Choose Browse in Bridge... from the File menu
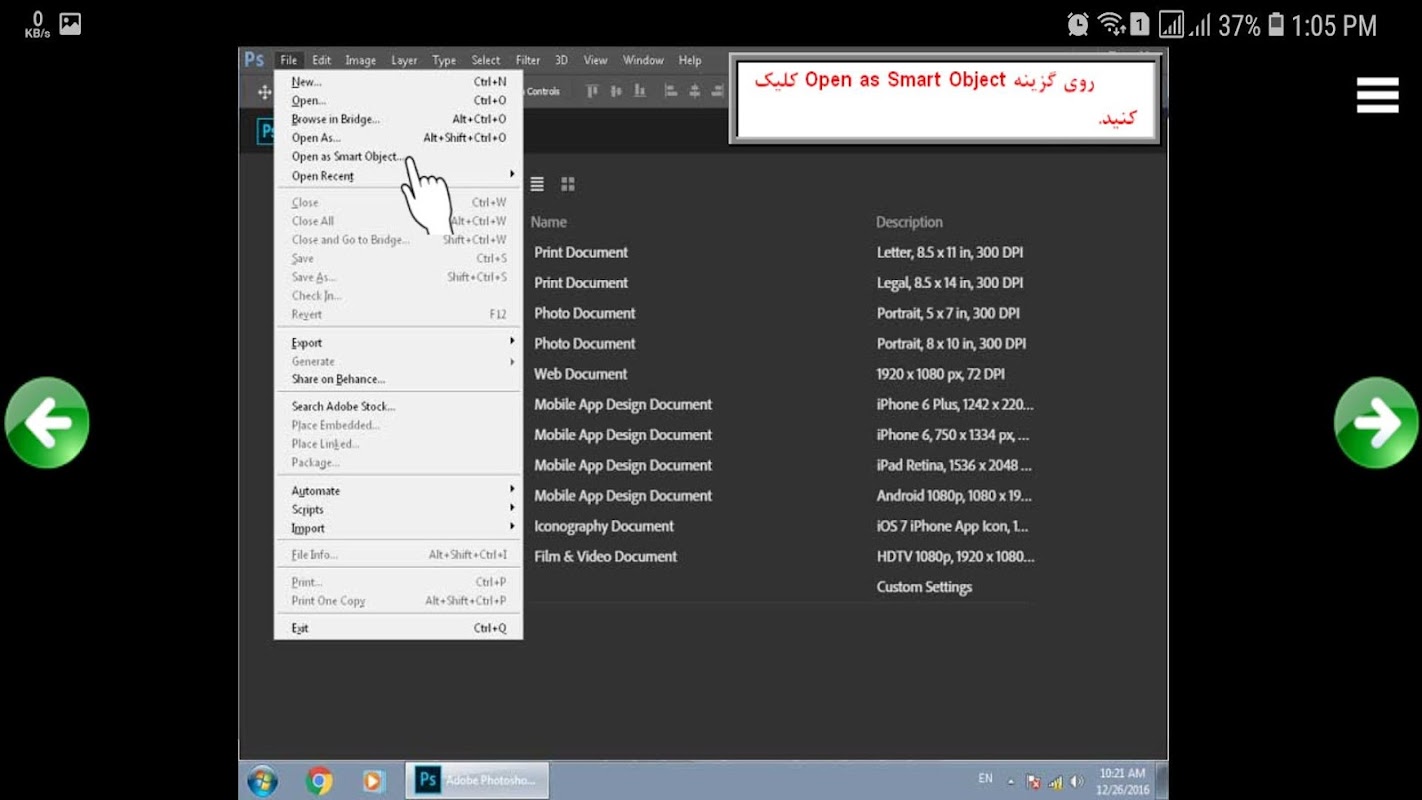This screenshot has height=800, width=1422. 398,119
